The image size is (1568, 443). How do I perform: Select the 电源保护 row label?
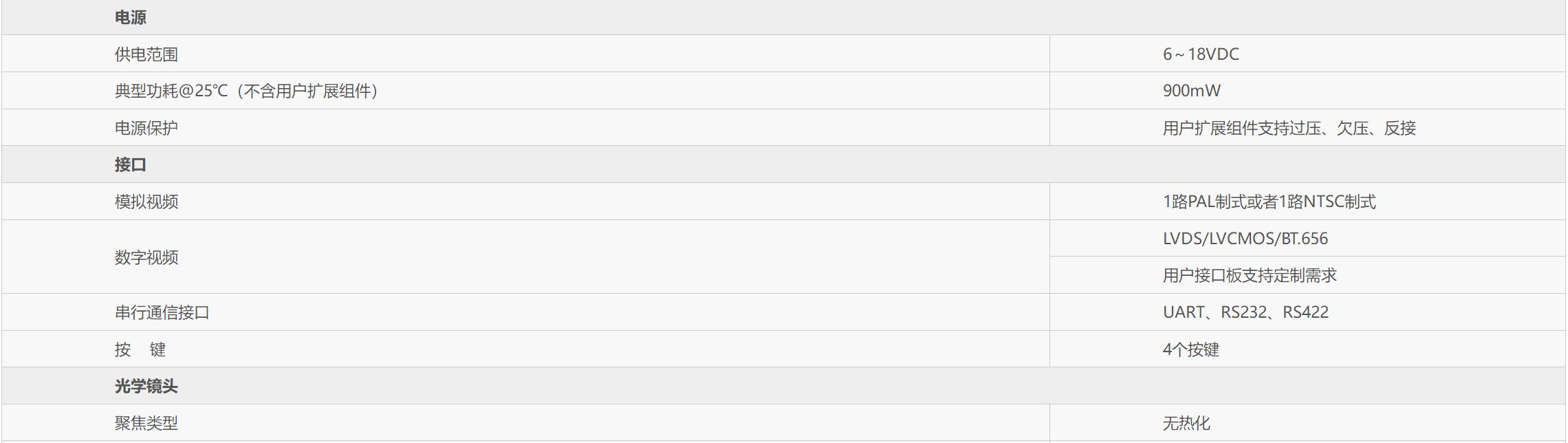pyautogui.click(x=146, y=128)
